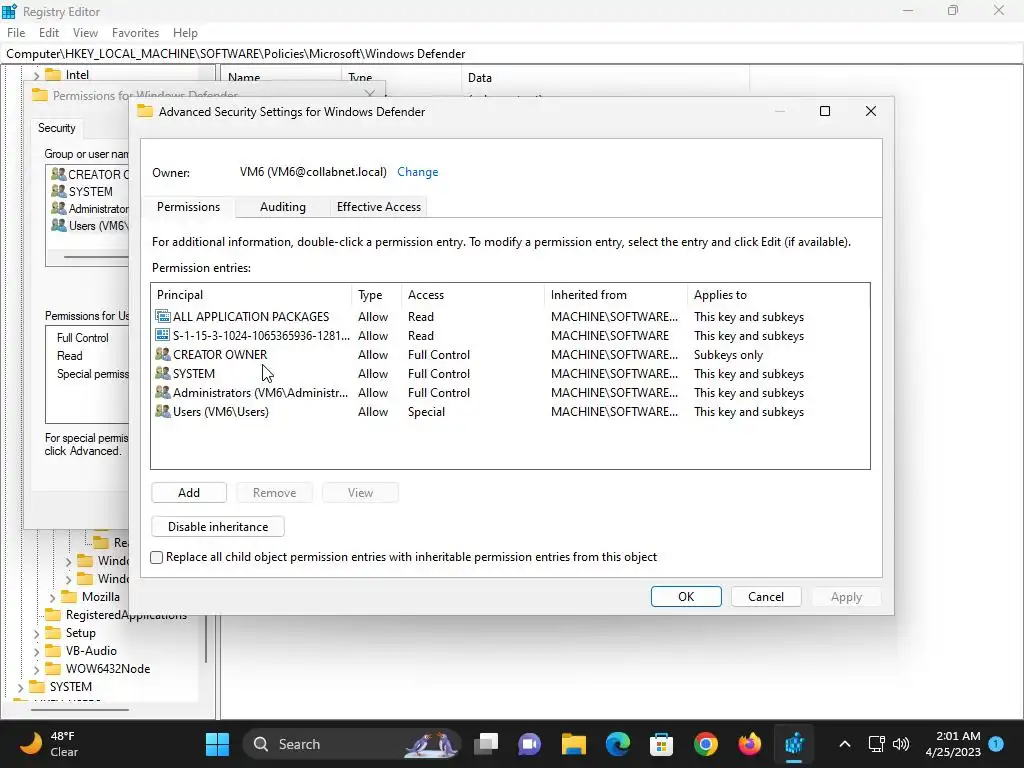Open the View menu in Registry Editor
Viewport: 1024px width, 768px height.
tap(85, 33)
